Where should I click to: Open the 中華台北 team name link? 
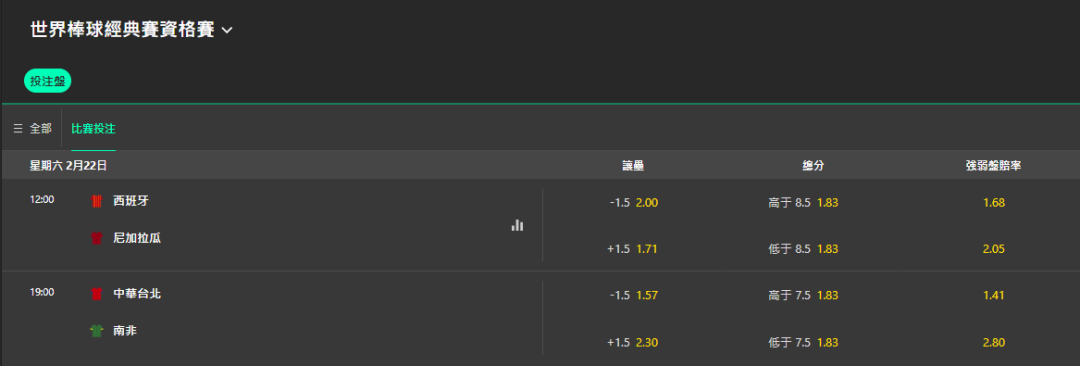point(137,294)
